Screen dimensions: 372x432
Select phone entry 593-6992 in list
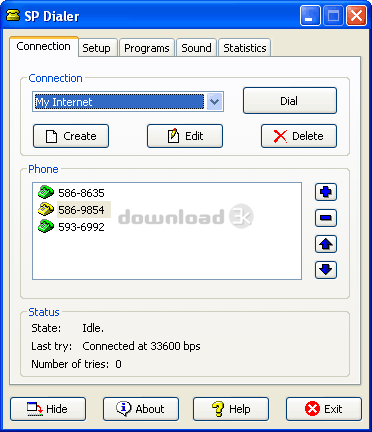(x=81, y=227)
